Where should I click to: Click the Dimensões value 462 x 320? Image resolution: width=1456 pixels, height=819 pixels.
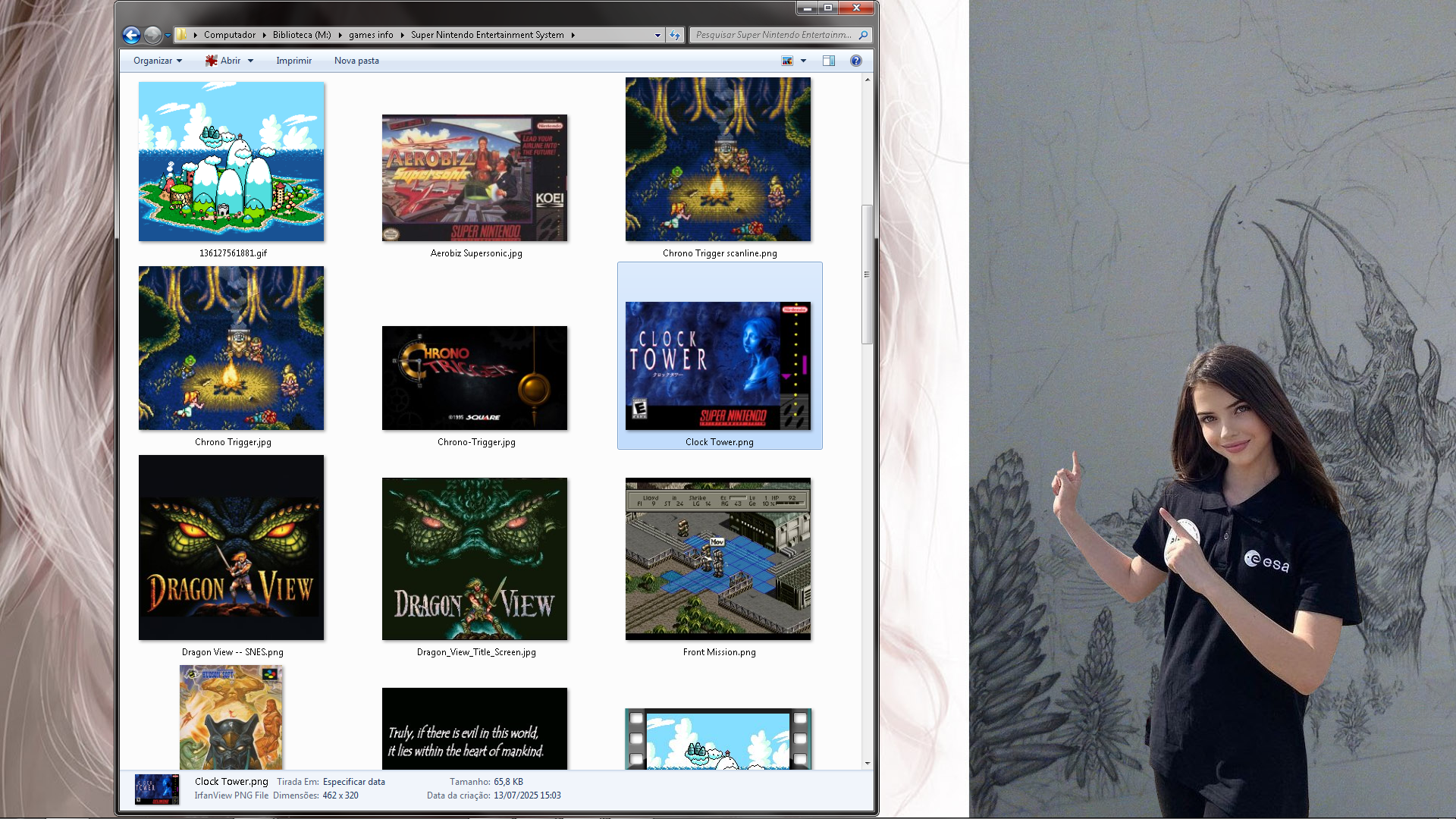pyautogui.click(x=340, y=795)
